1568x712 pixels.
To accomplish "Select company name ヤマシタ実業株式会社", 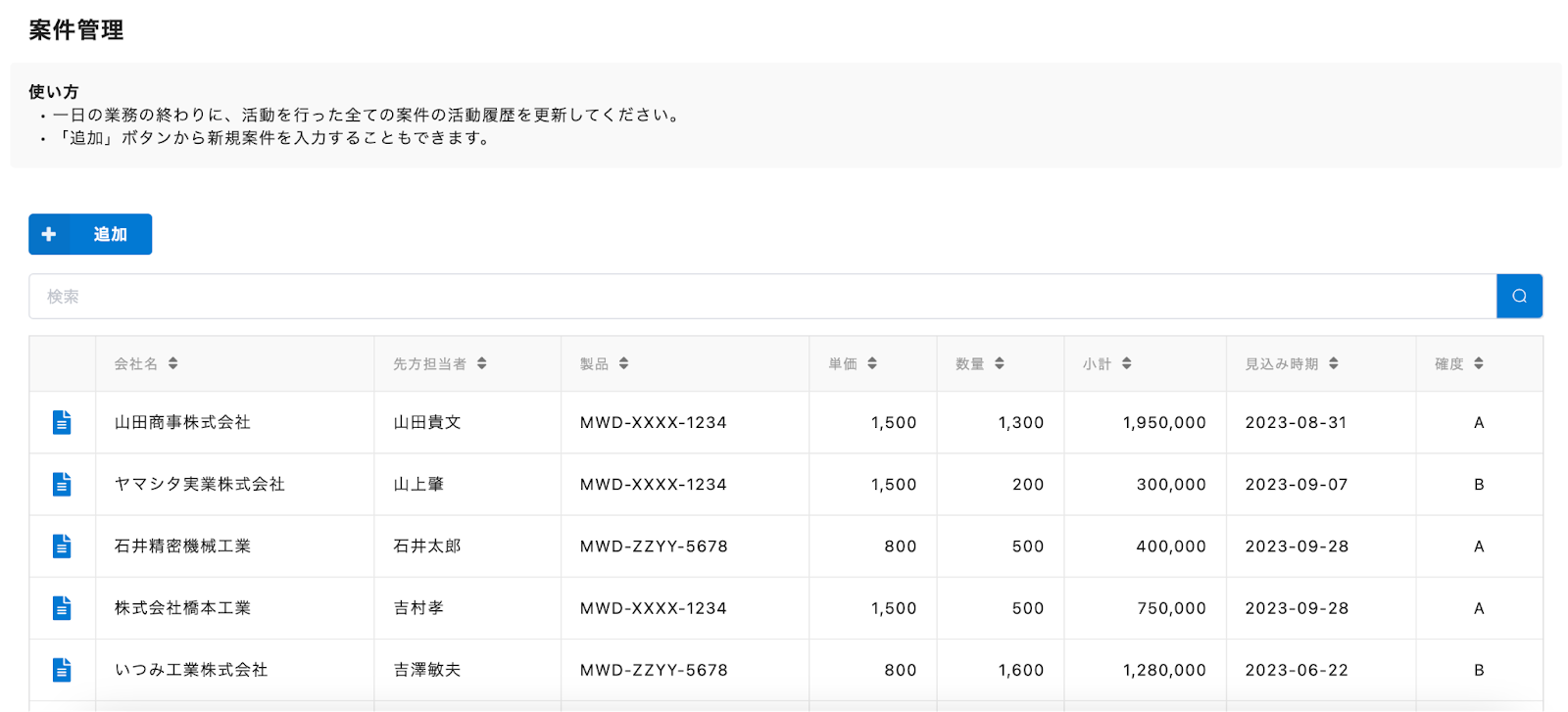I will pyautogui.click(x=200, y=484).
